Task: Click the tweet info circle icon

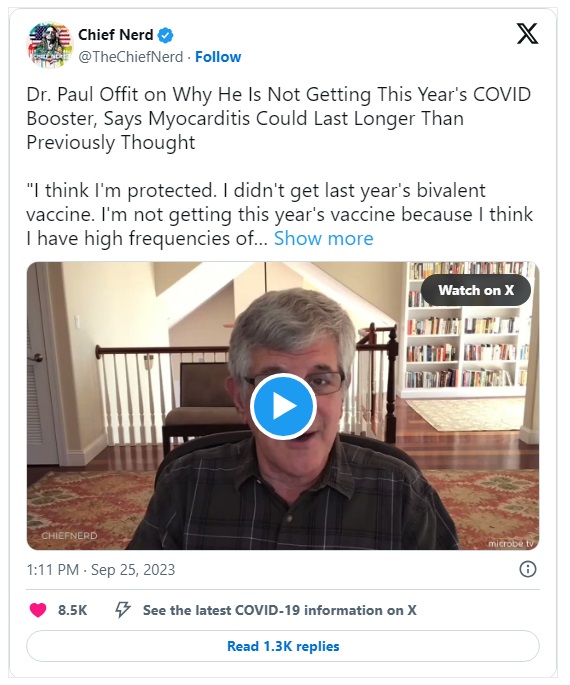Action: click(528, 569)
